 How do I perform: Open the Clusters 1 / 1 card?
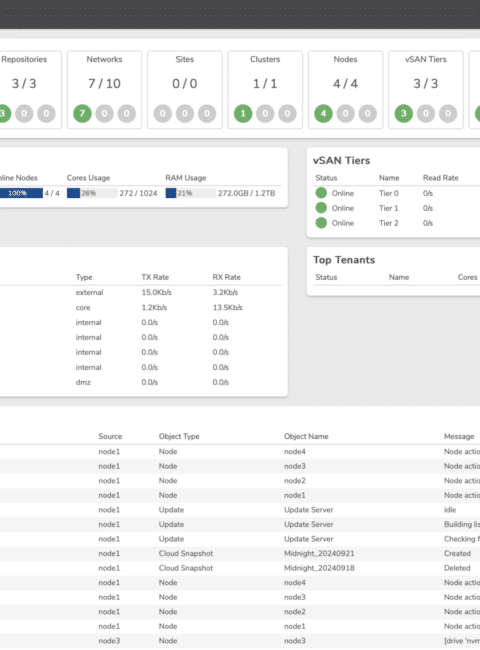[x=265, y=90]
